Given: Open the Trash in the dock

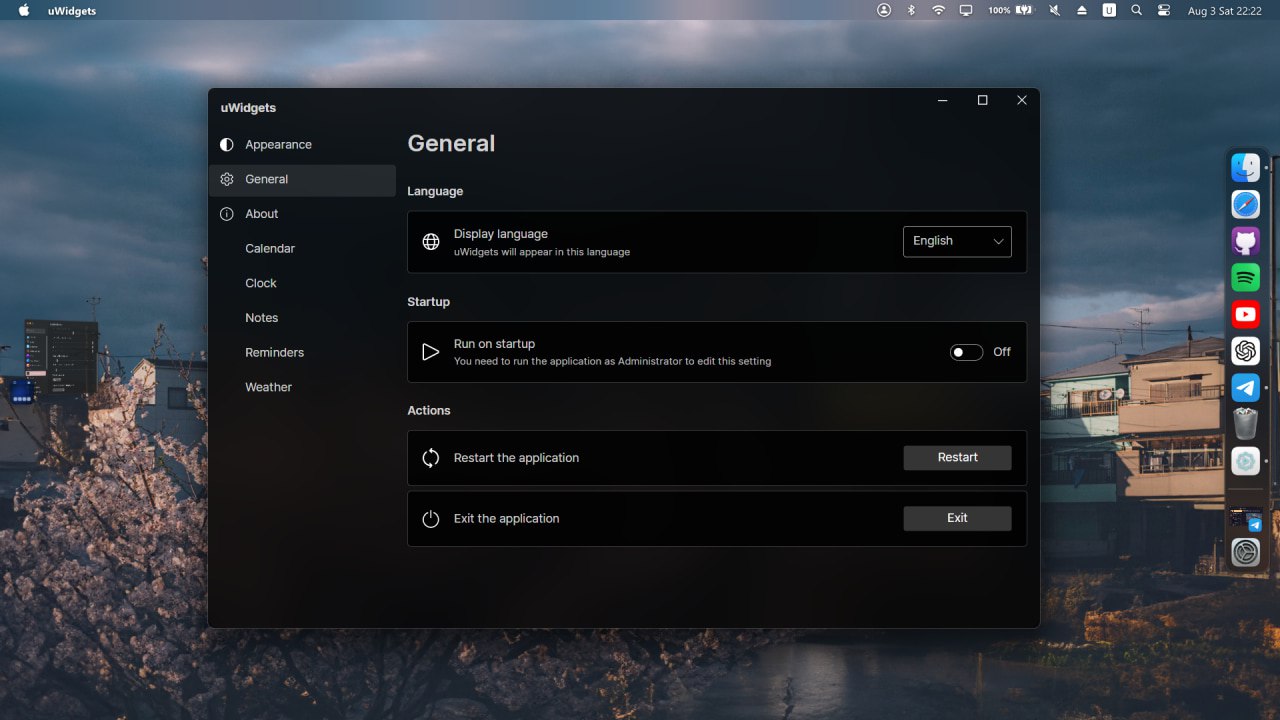Looking at the screenshot, I should coord(1245,424).
